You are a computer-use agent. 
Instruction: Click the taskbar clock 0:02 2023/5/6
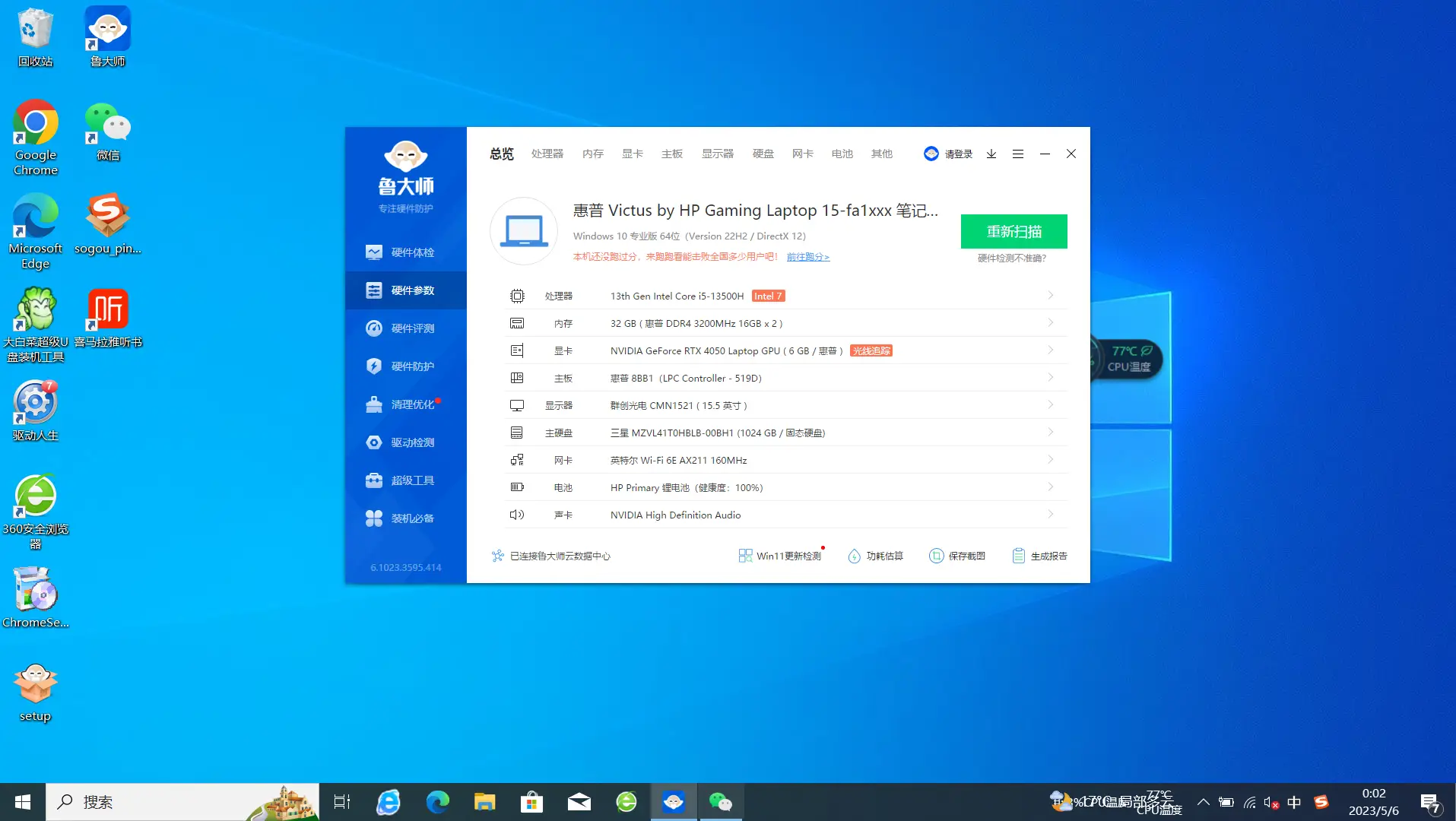pyautogui.click(x=1374, y=802)
